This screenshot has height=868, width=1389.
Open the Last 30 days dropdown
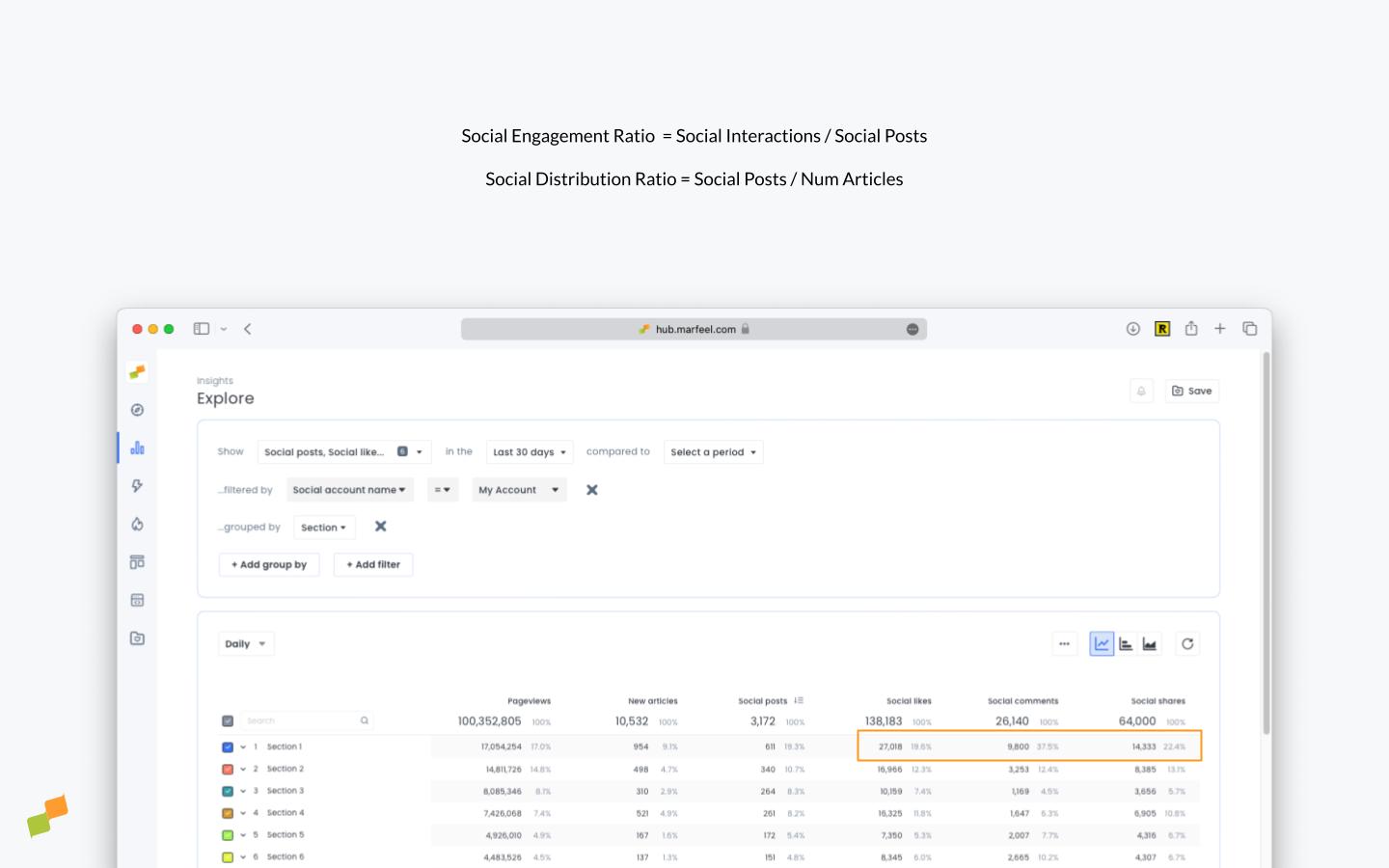coord(529,451)
